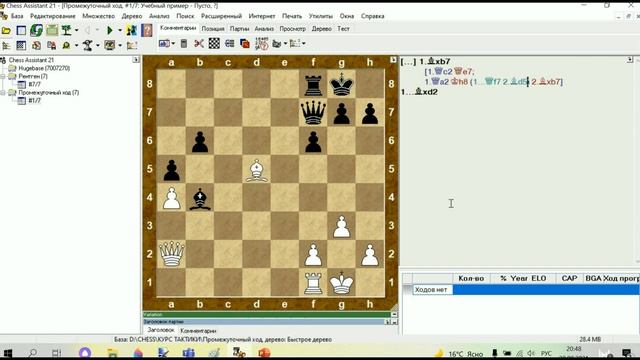Open the dropdown arrow next to play button
This screenshot has width=640, height=360.
(120, 31)
